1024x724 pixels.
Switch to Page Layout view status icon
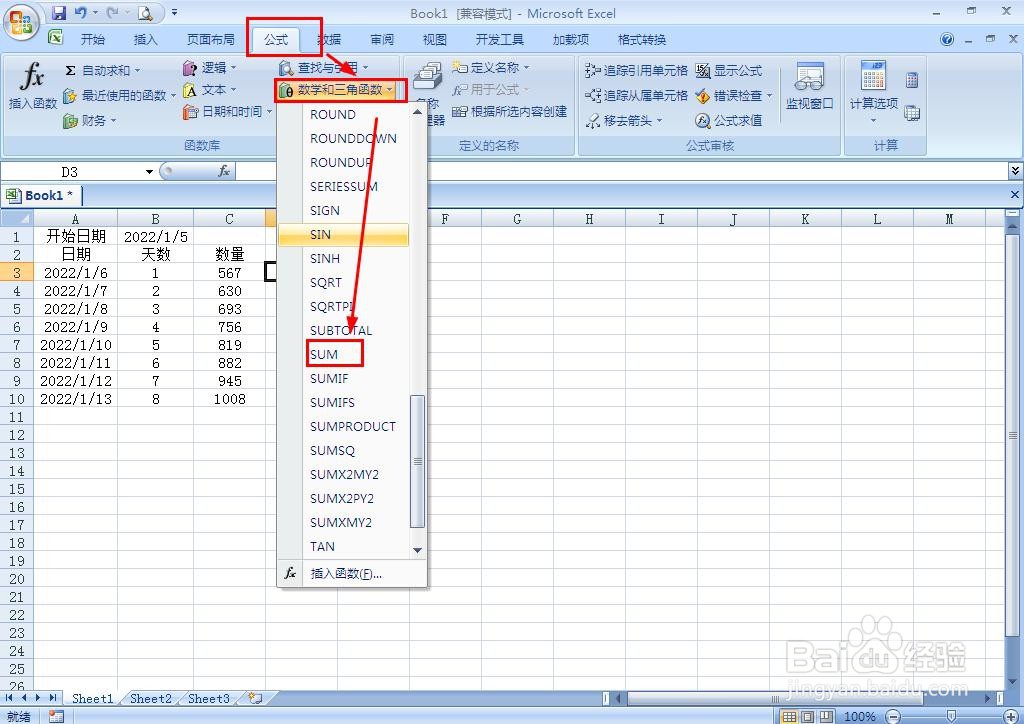click(x=808, y=717)
